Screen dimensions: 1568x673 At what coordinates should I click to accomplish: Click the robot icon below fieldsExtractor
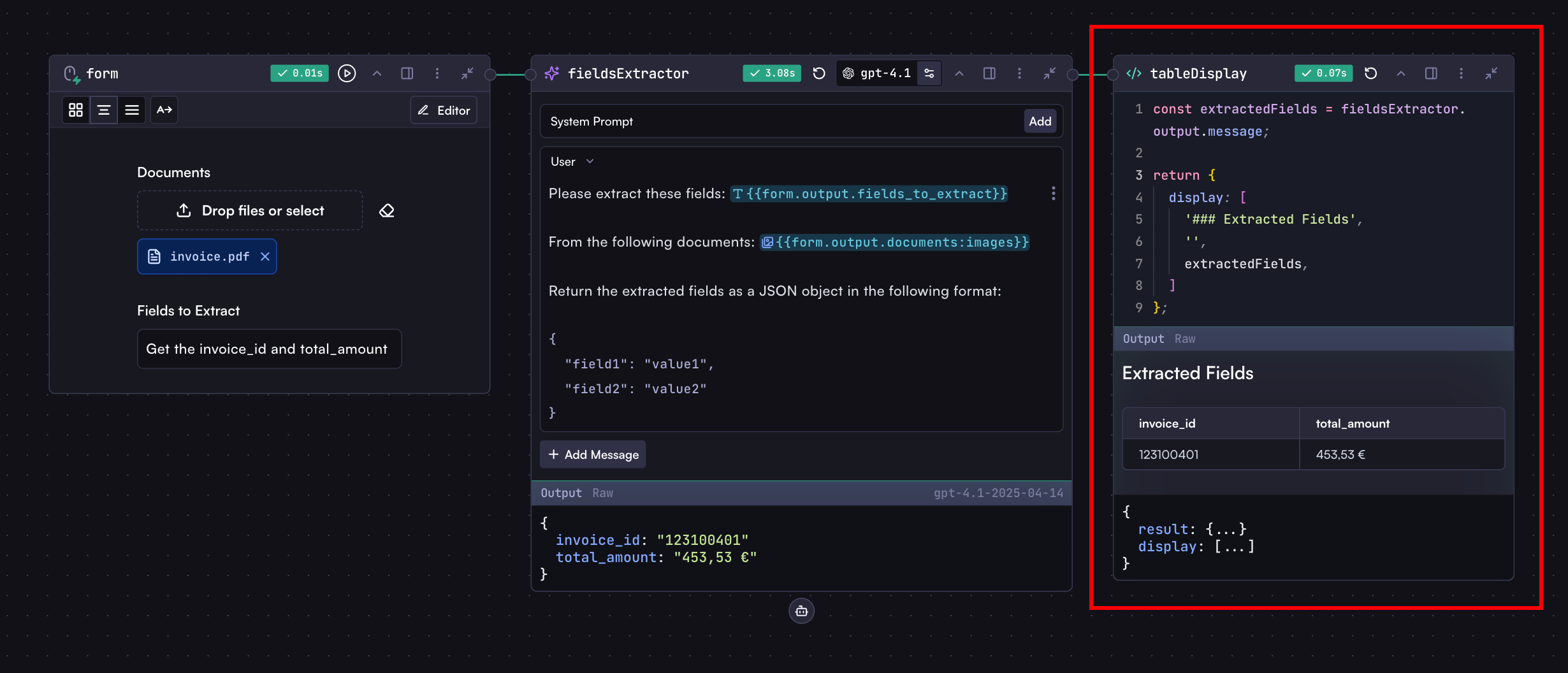click(x=801, y=611)
